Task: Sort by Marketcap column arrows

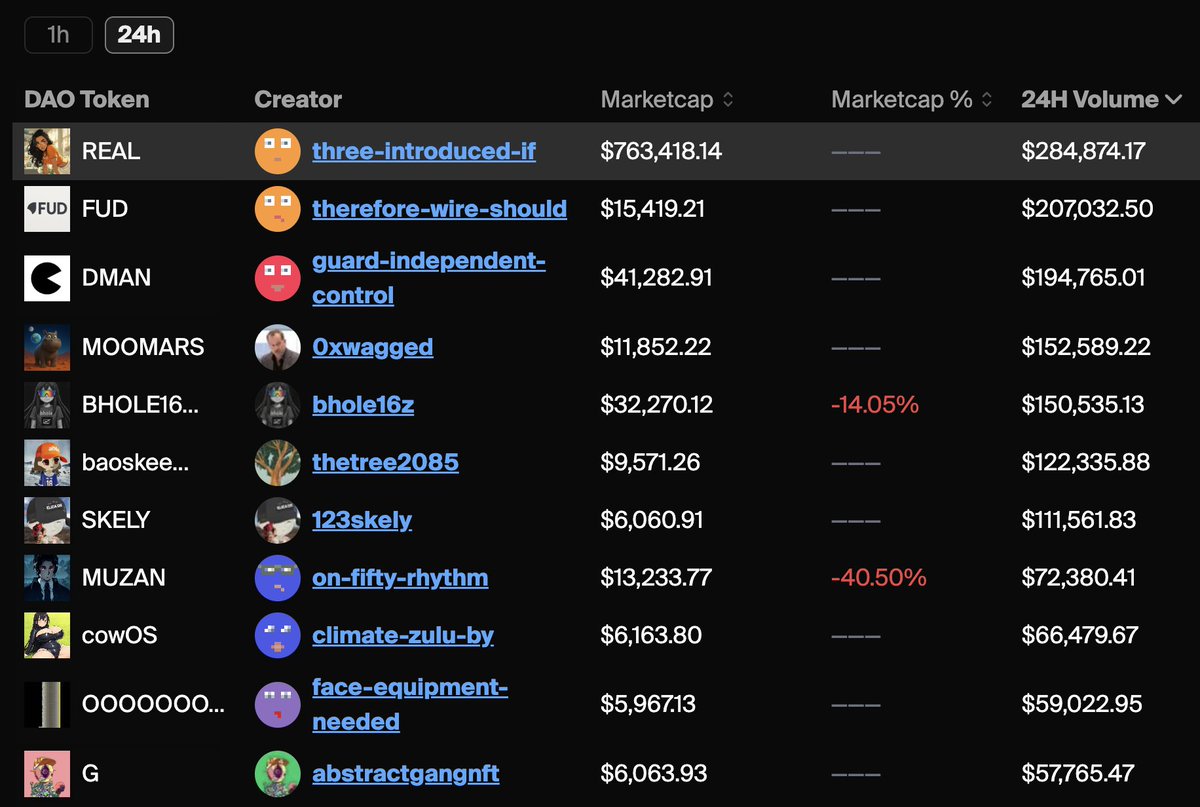Action: [728, 100]
